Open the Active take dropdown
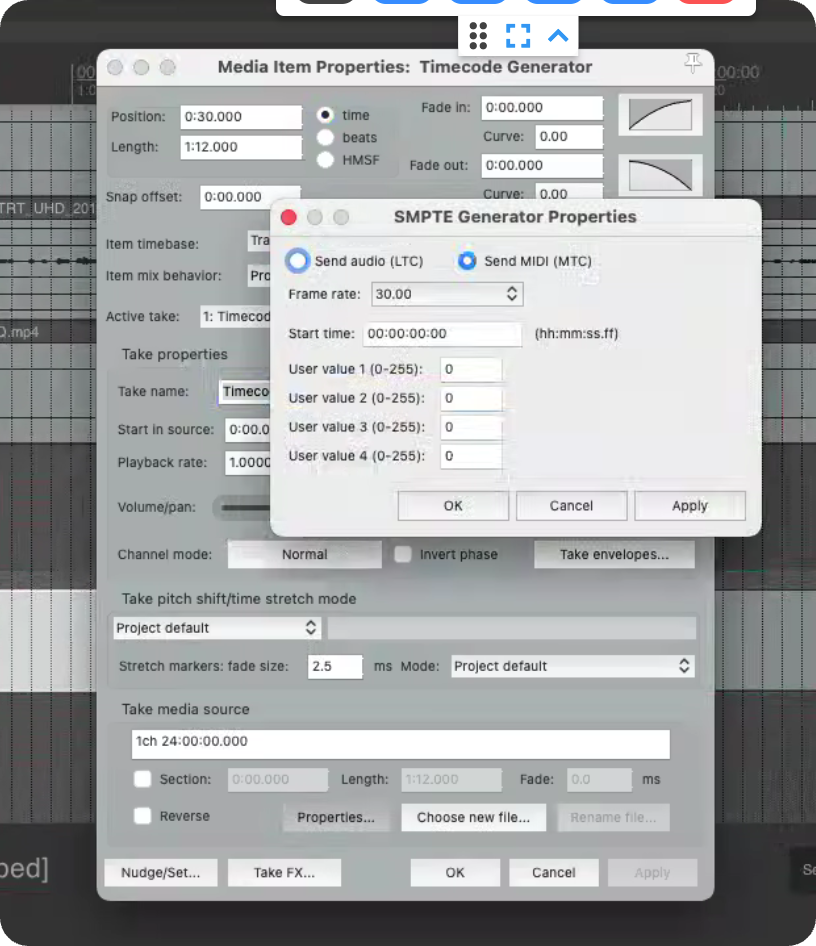Viewport: 816px width, 946px height. click(x=235, y=317)
